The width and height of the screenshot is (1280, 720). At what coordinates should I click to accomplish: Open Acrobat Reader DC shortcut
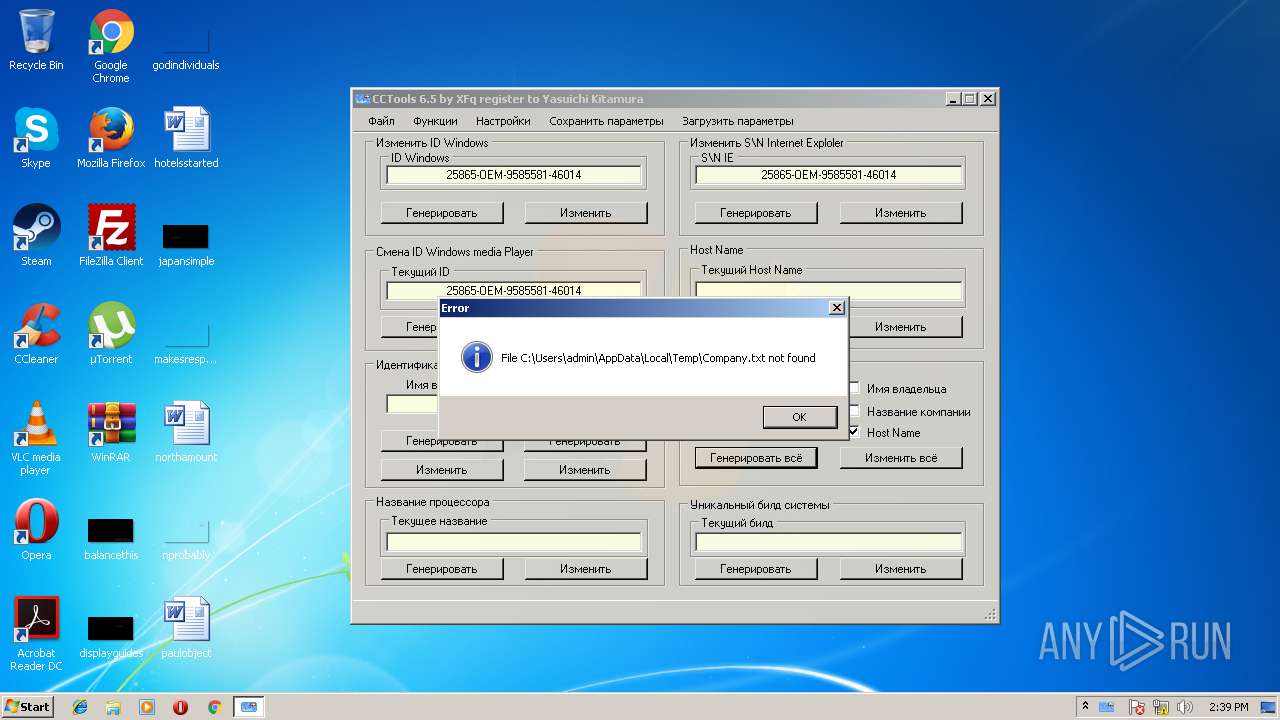pyautogui.click(x=36, y=634)
